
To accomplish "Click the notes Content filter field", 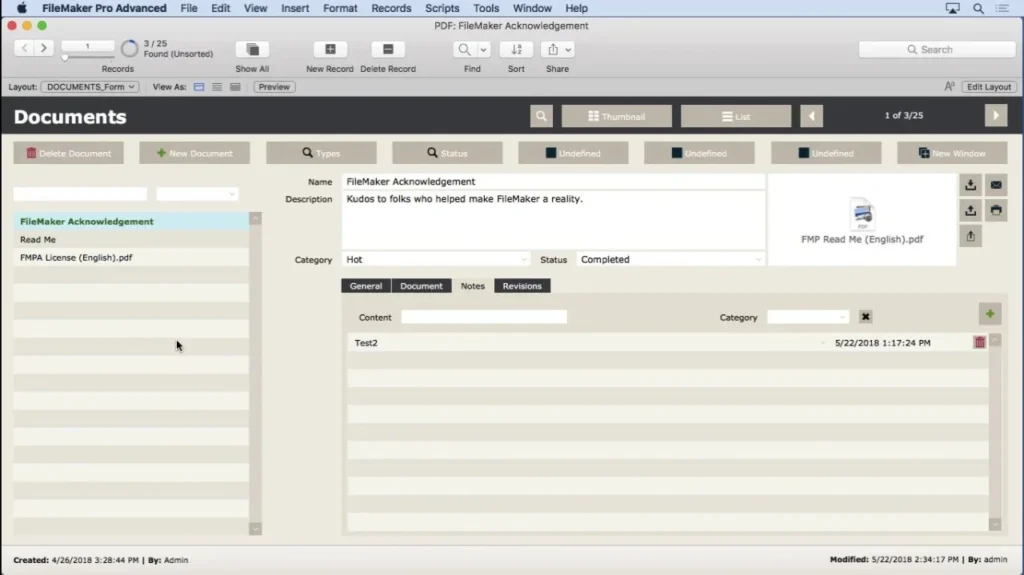I will point(484,317).
